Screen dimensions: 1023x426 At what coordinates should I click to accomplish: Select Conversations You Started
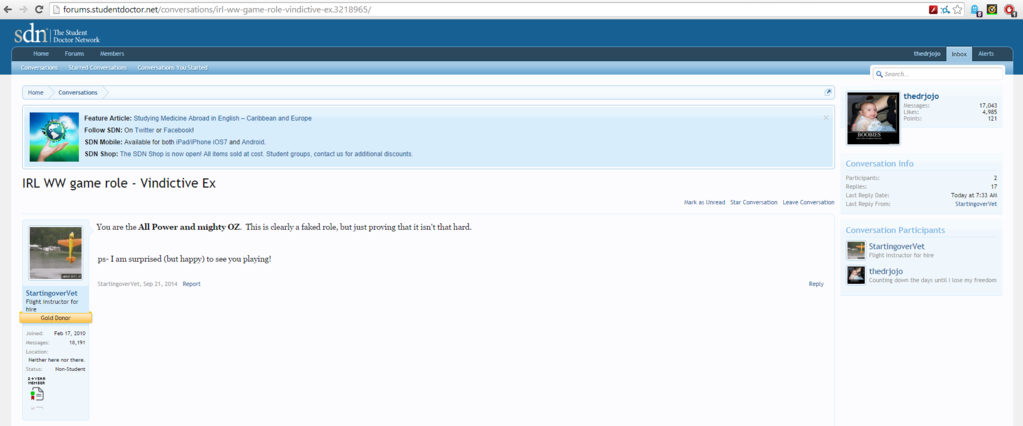[x=172, y=67]
